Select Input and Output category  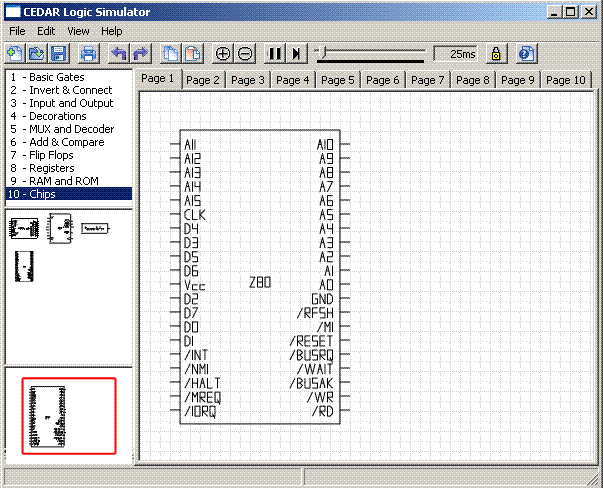click(69, 103)
